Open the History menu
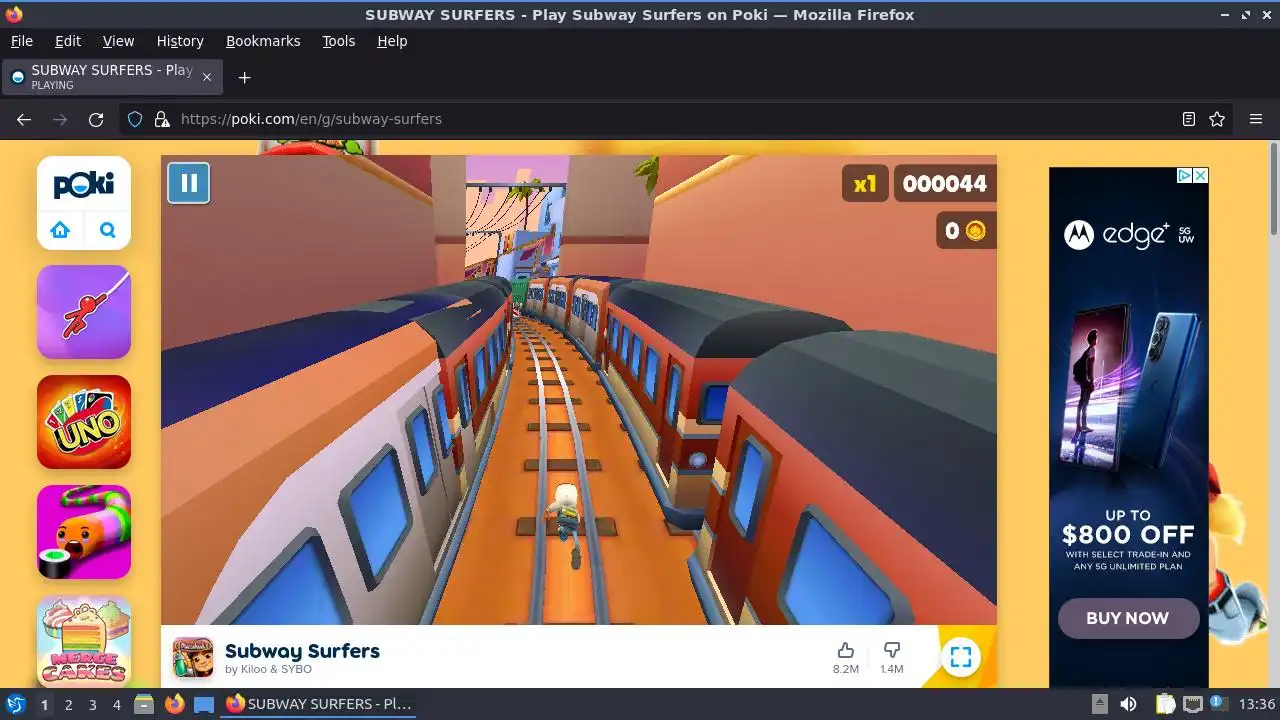Viewport: 1280px width, 720px height. [x=180, y=41]
